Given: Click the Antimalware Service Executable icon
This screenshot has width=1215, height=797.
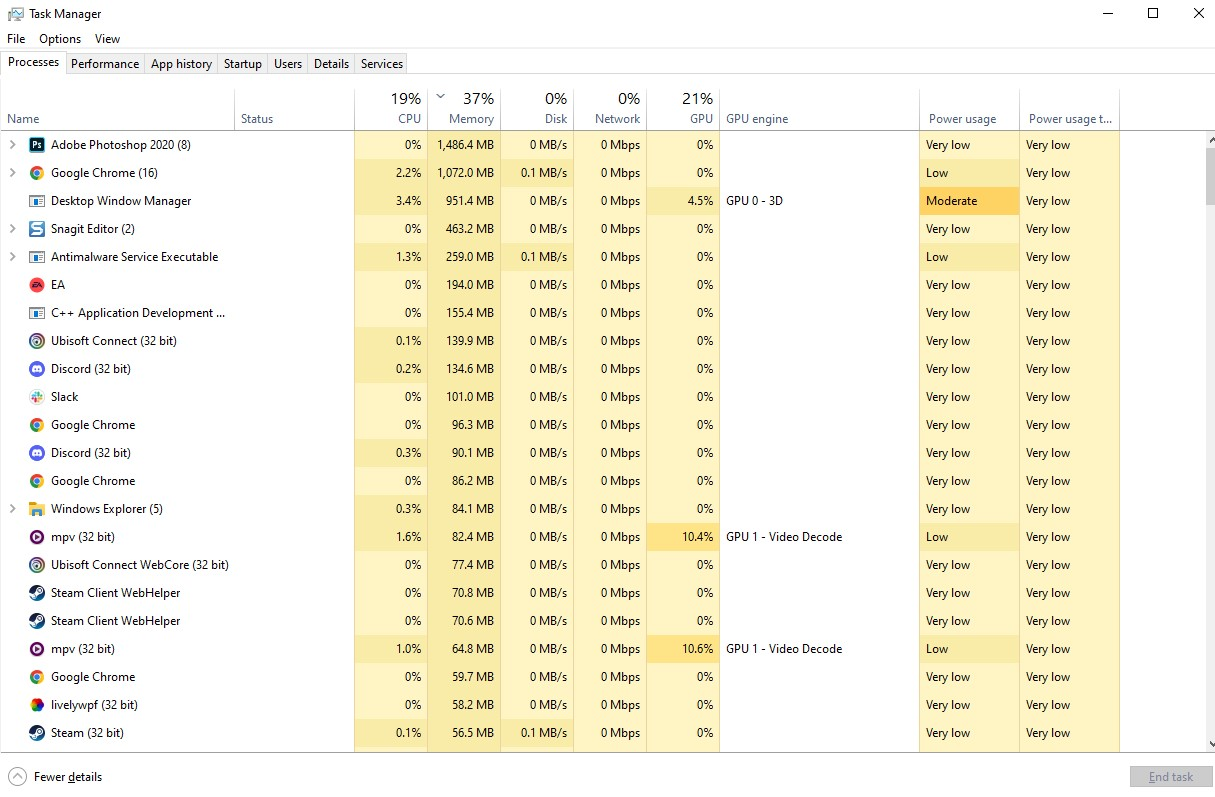Looking at the screenshot, I should coord(37,257).
